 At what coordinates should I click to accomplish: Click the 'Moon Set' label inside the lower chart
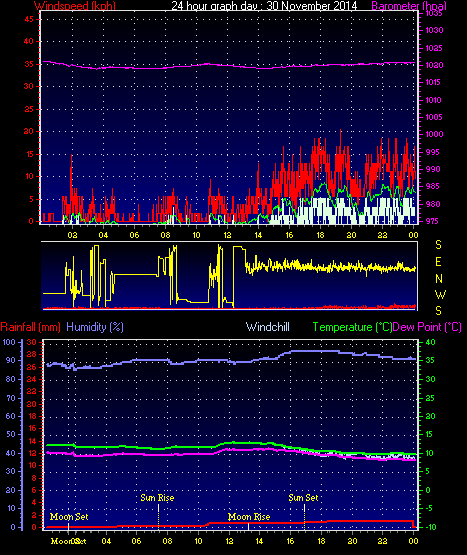click(x=69, y=517)
